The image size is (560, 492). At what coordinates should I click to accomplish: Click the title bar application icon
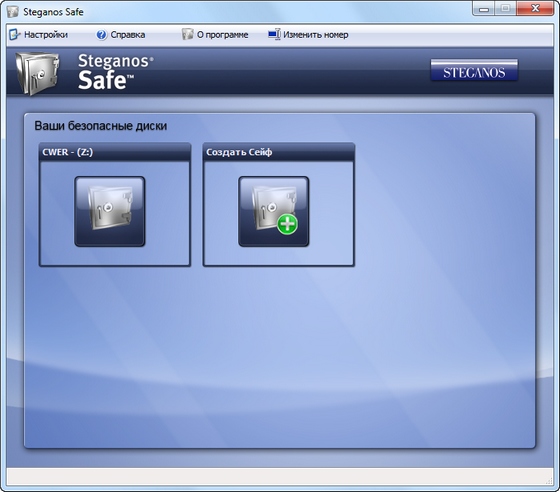point(12,12)
